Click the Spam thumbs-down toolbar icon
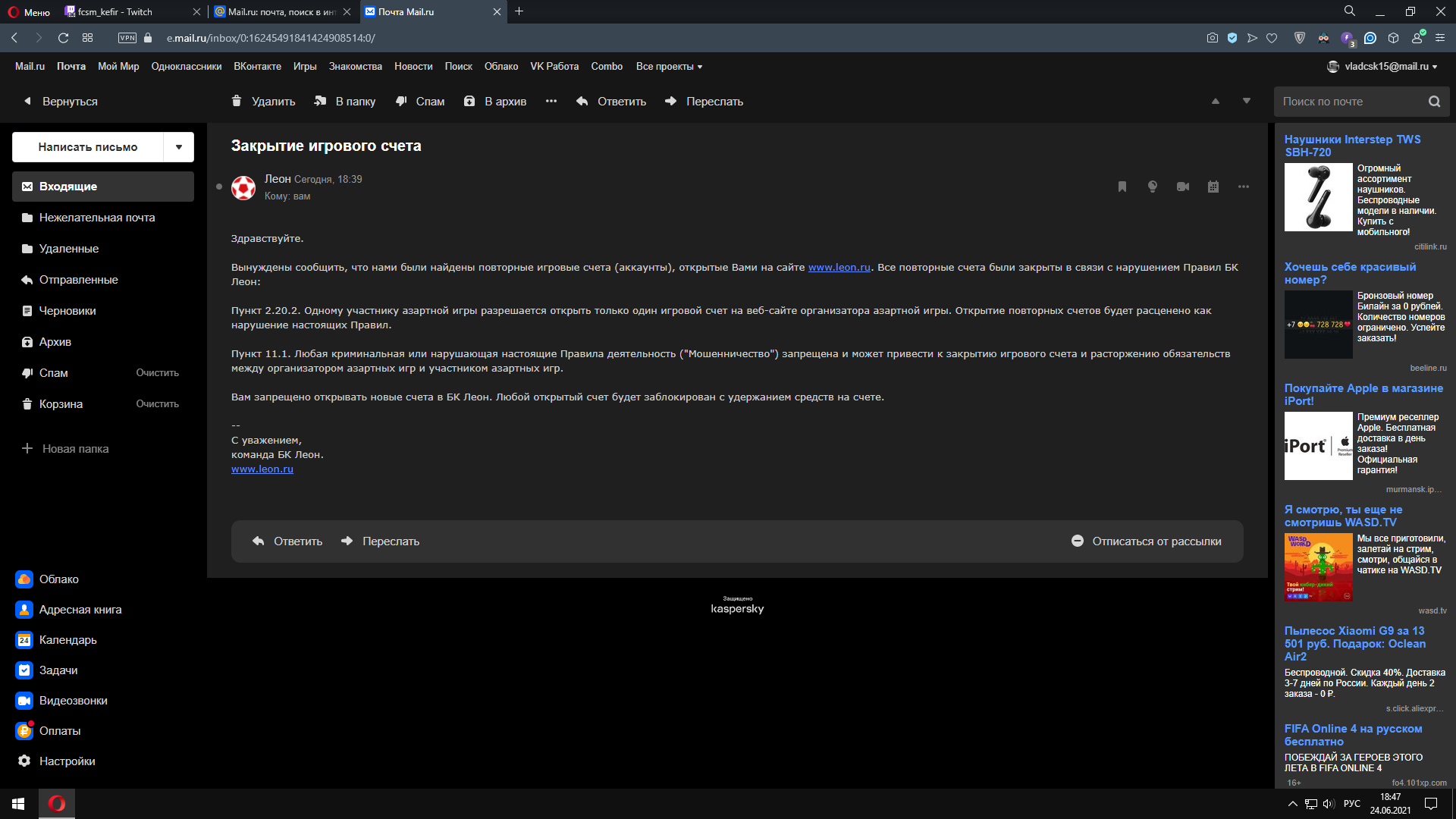Image resolution: width=1456 pixels, height=819 pixels. [401, 101]
